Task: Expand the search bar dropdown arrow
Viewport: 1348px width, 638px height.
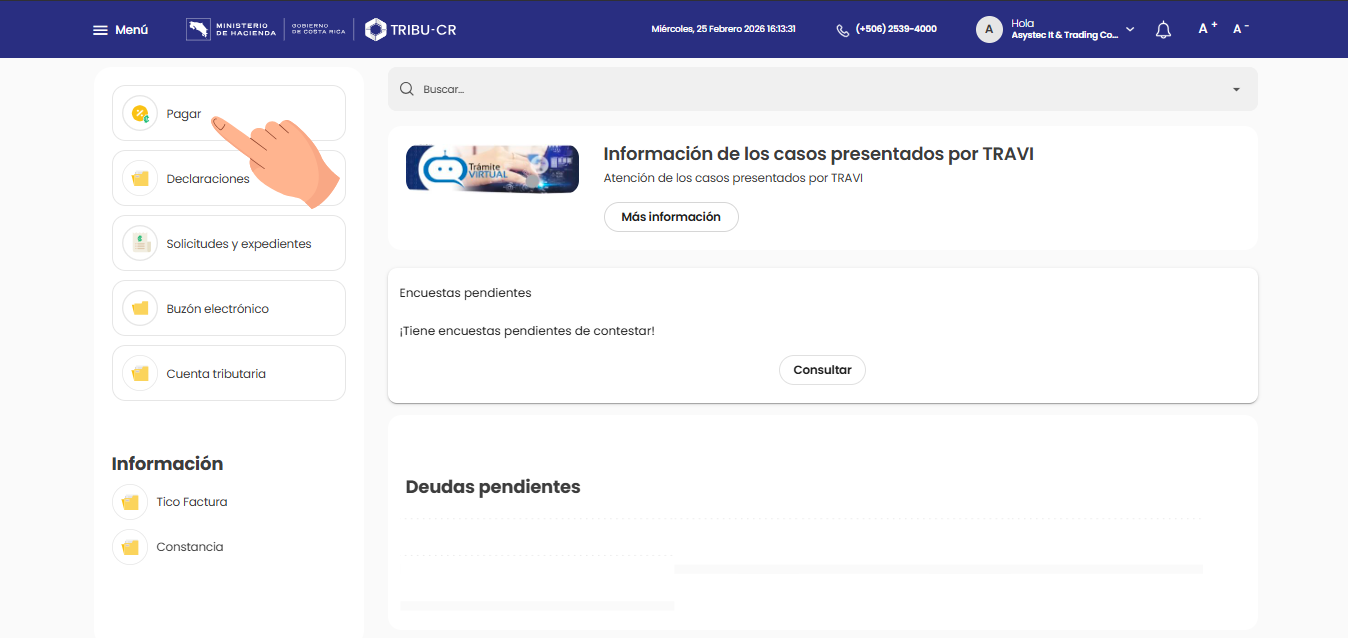Action: (x=1236, y=89)
